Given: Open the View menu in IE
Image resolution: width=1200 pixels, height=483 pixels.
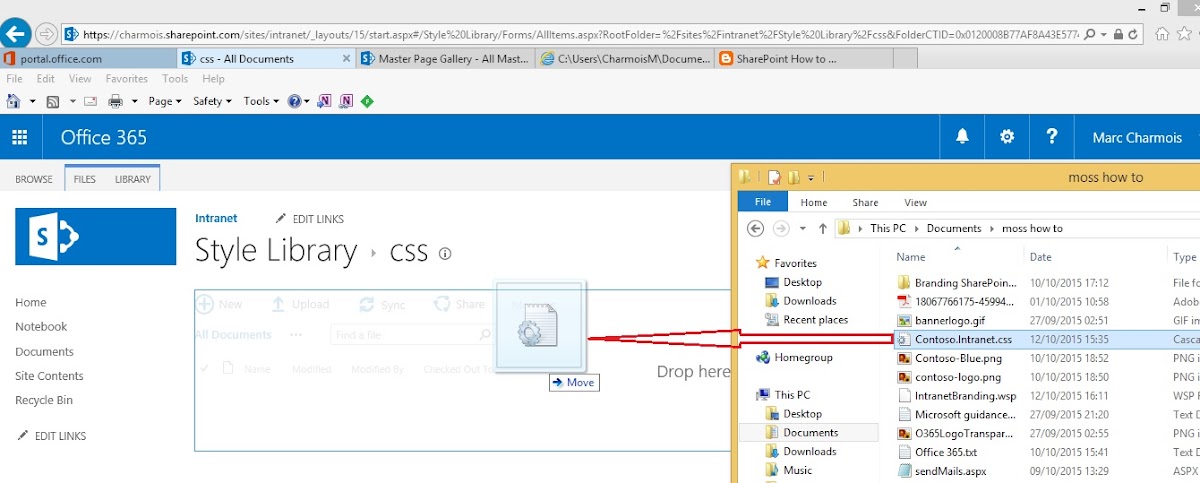Looking at the screenshot, I should (80, 79).
